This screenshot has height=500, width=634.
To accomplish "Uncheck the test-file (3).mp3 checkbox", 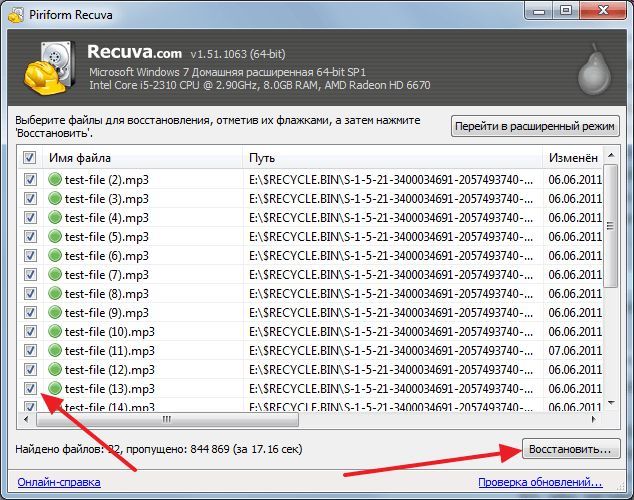I will coord(30,198).
